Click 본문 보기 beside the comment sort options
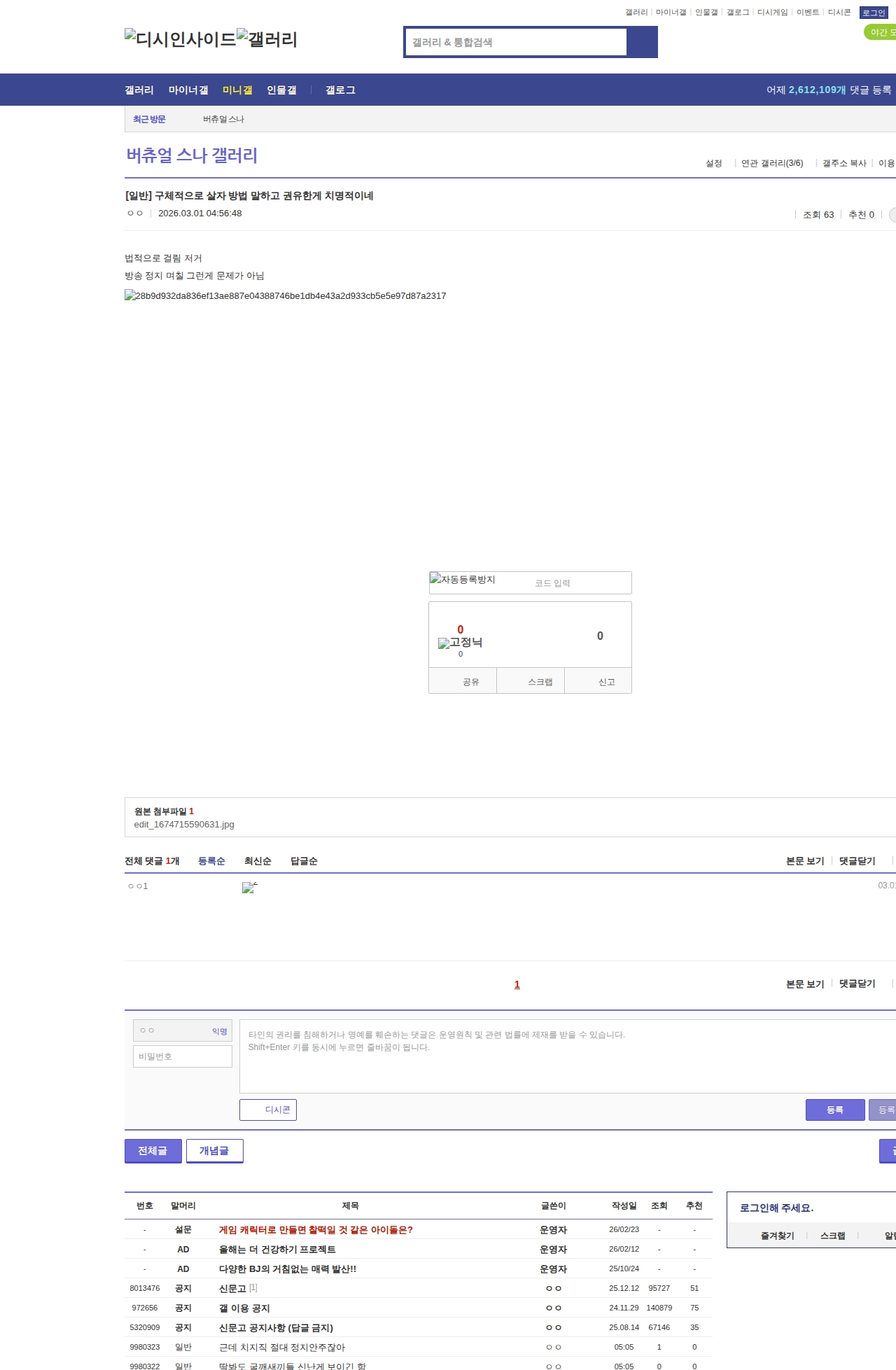Viewport: 896px width, 1370px height. pos(805,861)
